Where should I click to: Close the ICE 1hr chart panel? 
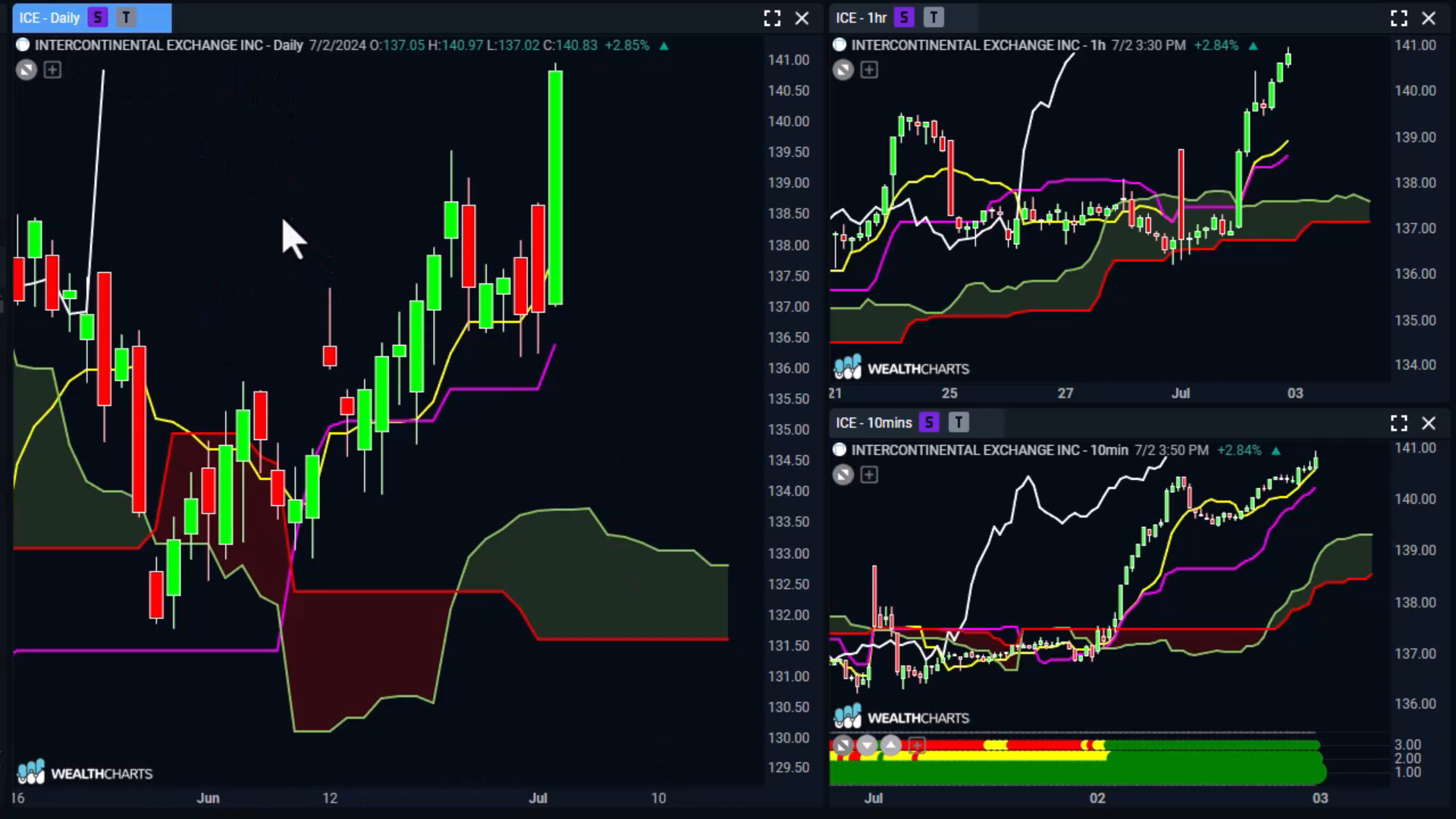(x=1429, y=18)
